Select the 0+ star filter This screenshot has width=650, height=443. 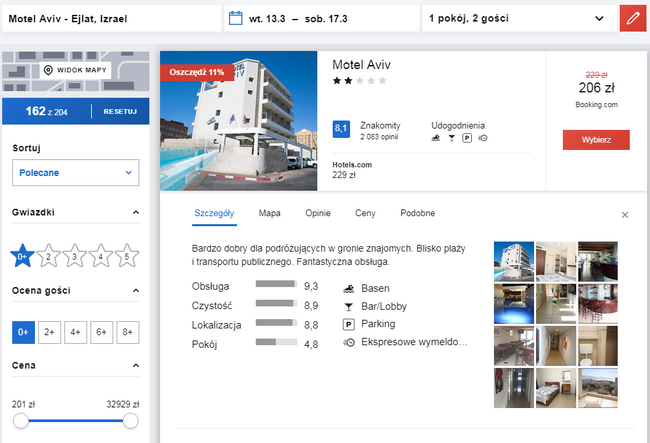pyautogui.click(x=22, y=256)
